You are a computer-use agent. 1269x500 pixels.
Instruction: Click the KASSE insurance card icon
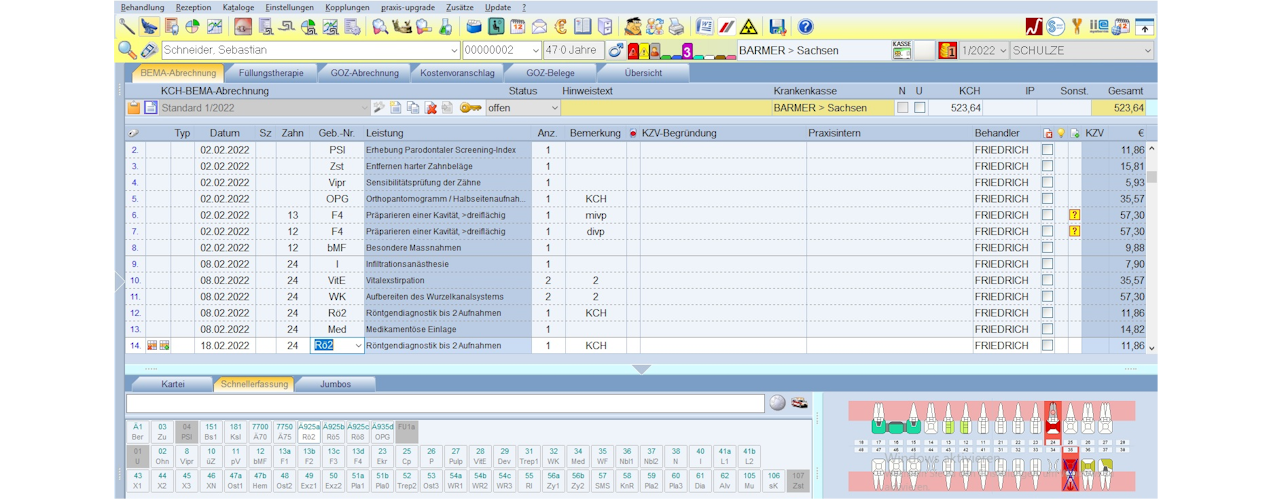pos(901,50)
